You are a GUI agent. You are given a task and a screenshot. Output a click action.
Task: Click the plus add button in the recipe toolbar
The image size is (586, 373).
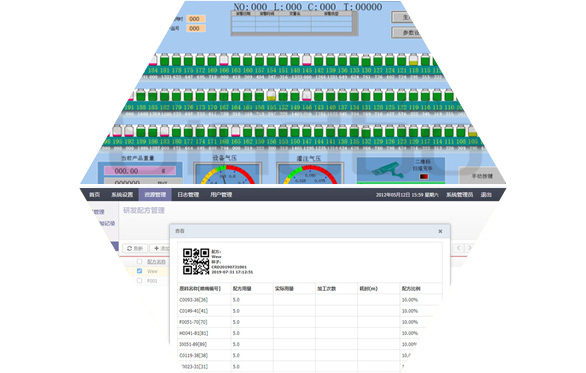[x=161, y=248]
